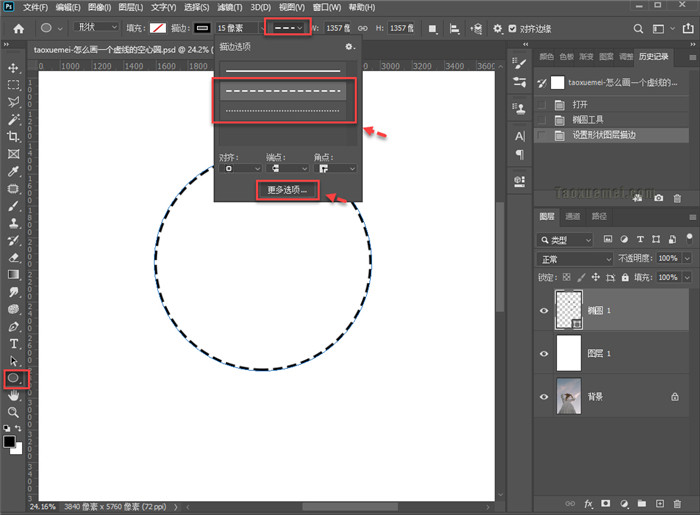
Task: Toggle lock transparent pixels
Action: coord(567,277)
